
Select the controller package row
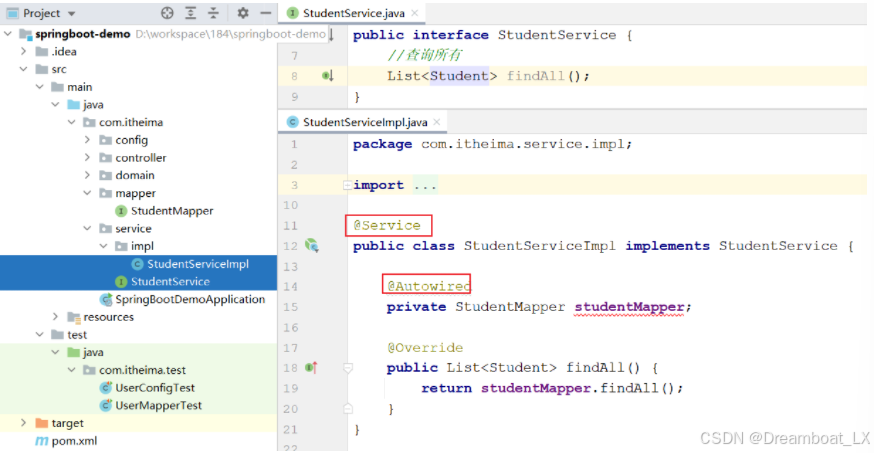point(138,158)
